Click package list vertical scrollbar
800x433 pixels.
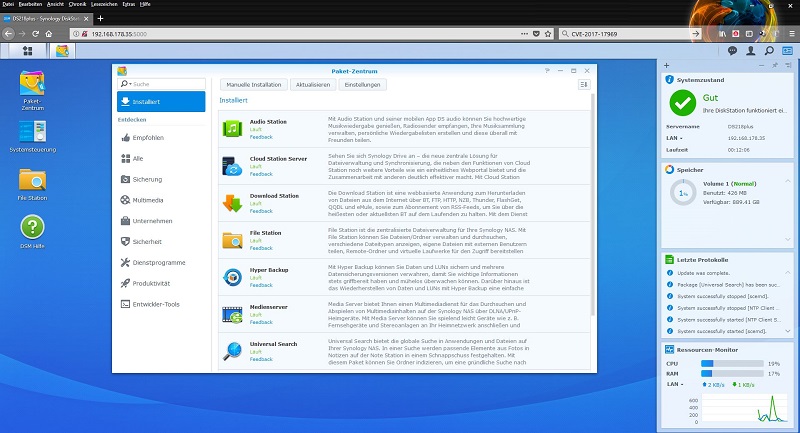click(592, 204)
